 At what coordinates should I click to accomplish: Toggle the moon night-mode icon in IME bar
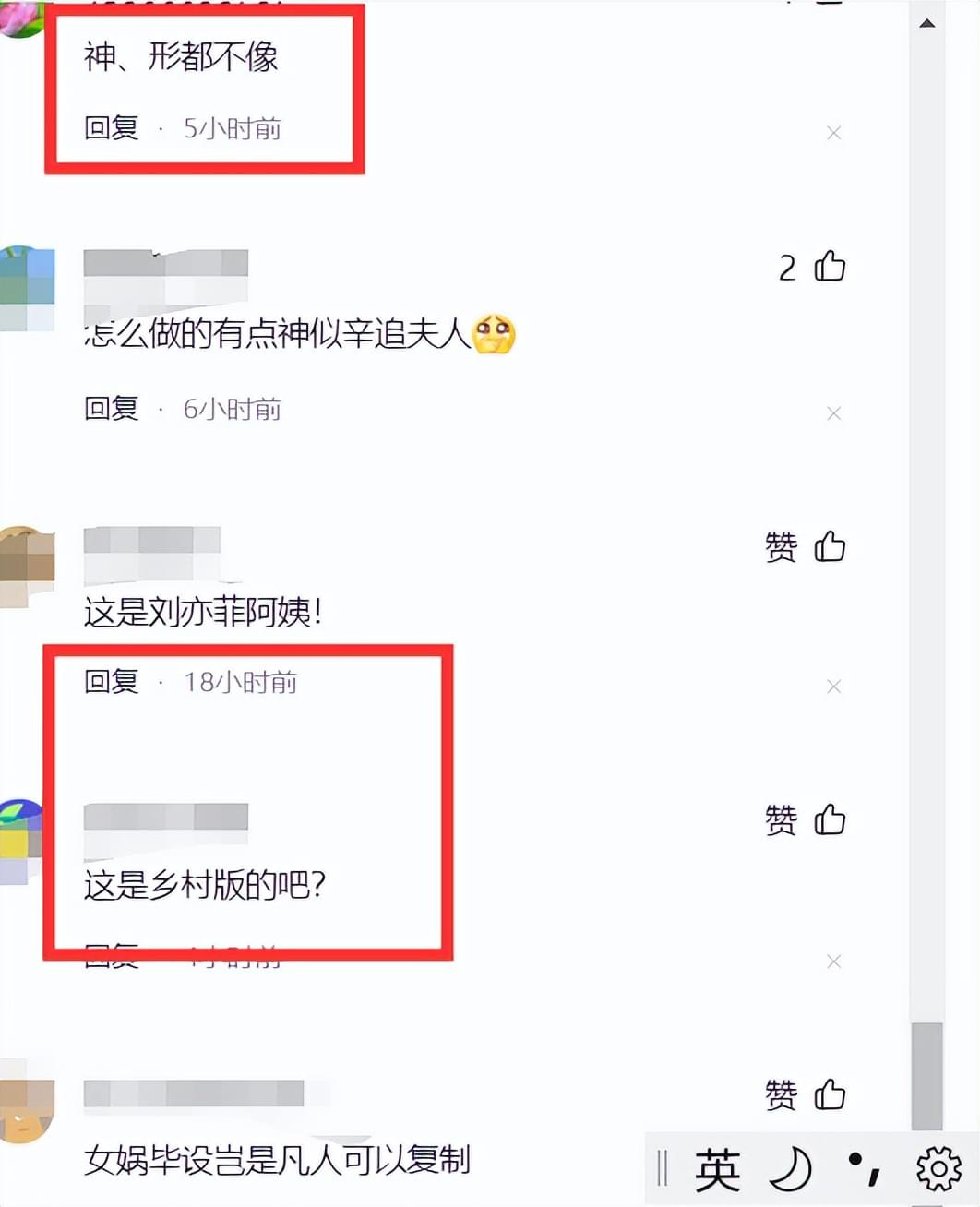(791, 1170)
